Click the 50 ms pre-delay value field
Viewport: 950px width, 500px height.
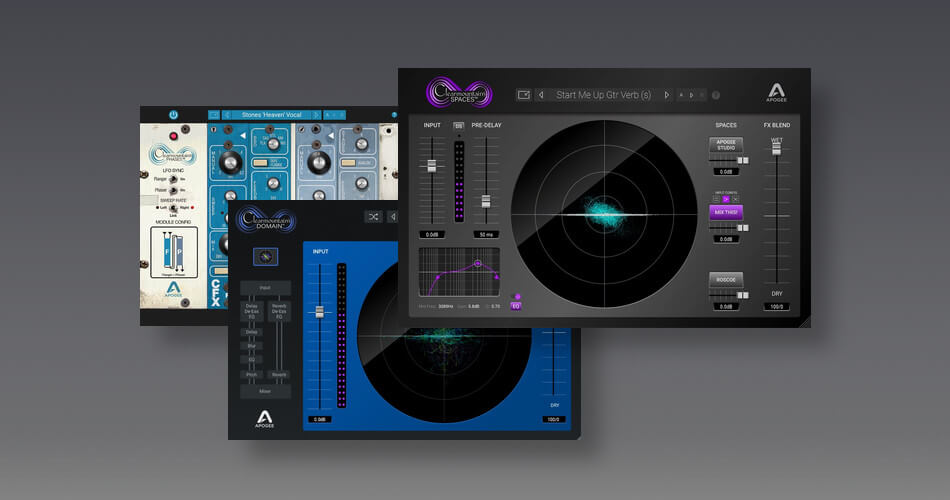486,235
